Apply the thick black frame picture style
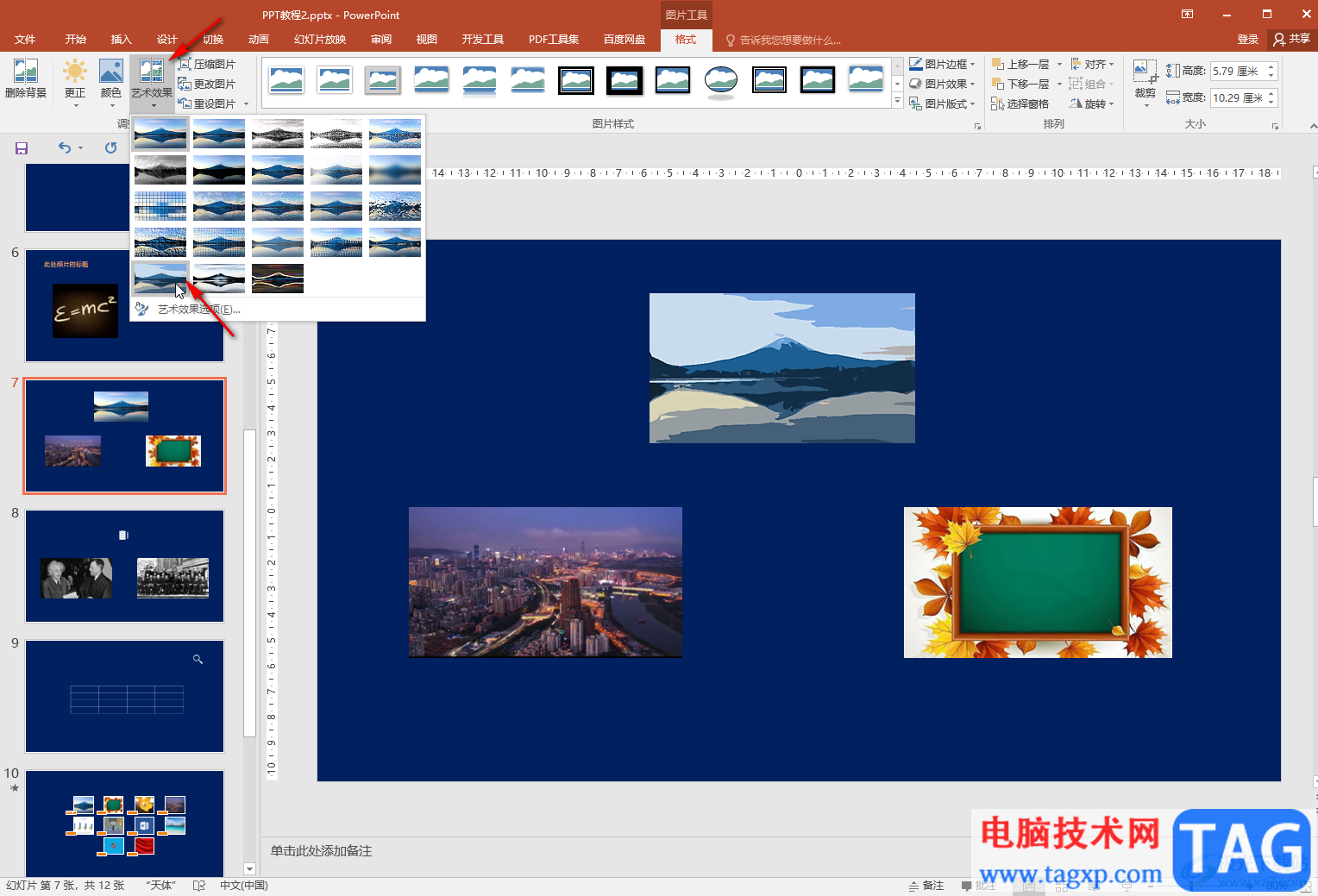The height and width of the screenshot is (896, 1318). [x=624, y=81]
